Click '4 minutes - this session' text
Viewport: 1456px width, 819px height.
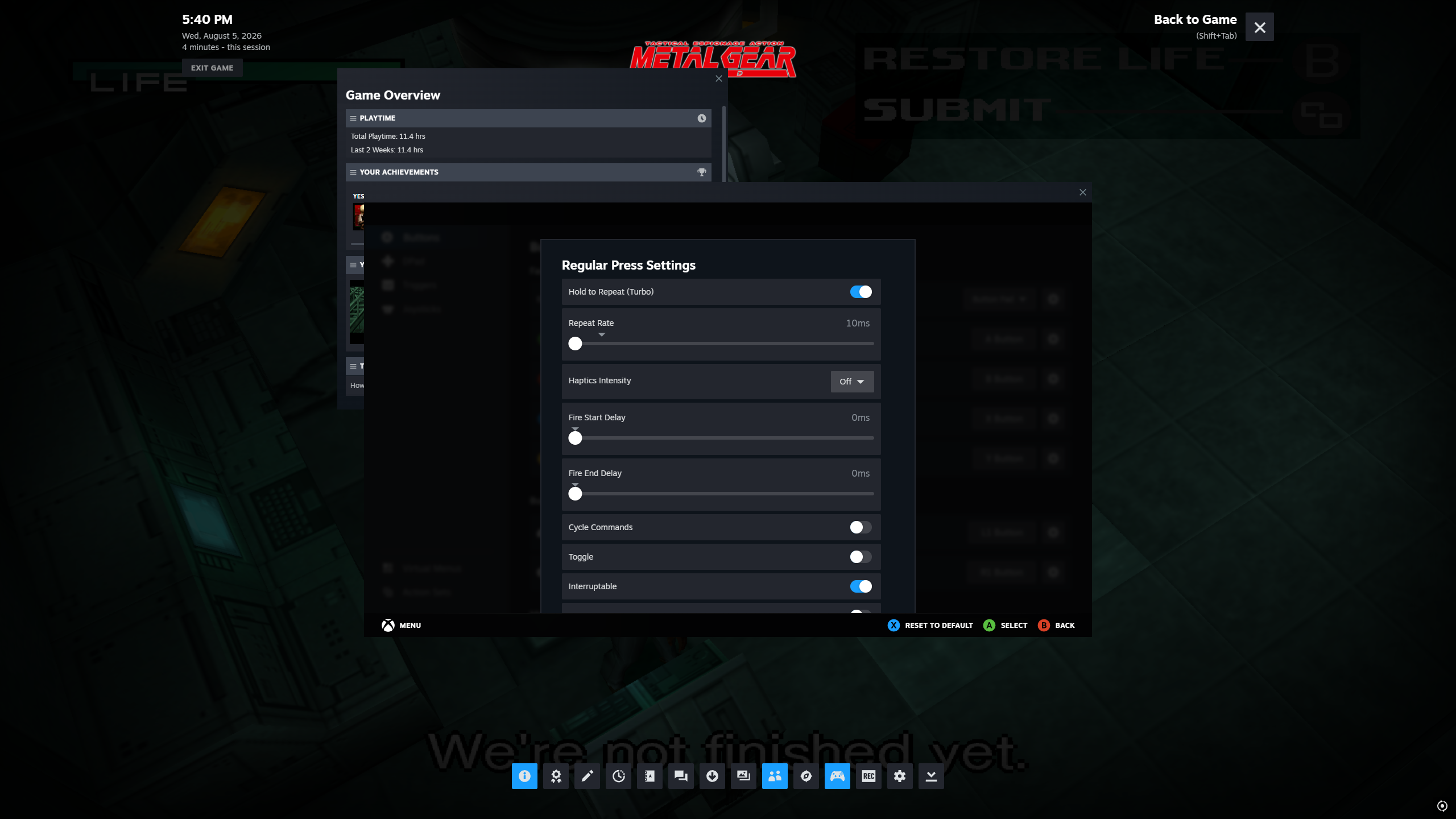(x=226, y=47)
